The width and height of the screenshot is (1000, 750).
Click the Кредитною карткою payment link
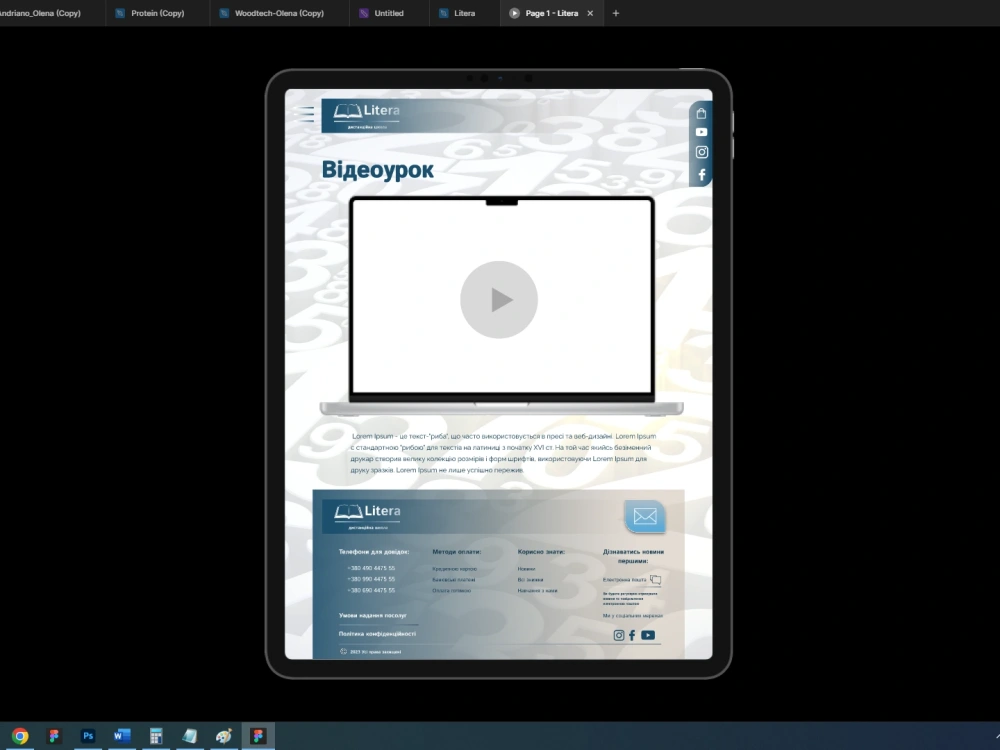pos(454,569)
